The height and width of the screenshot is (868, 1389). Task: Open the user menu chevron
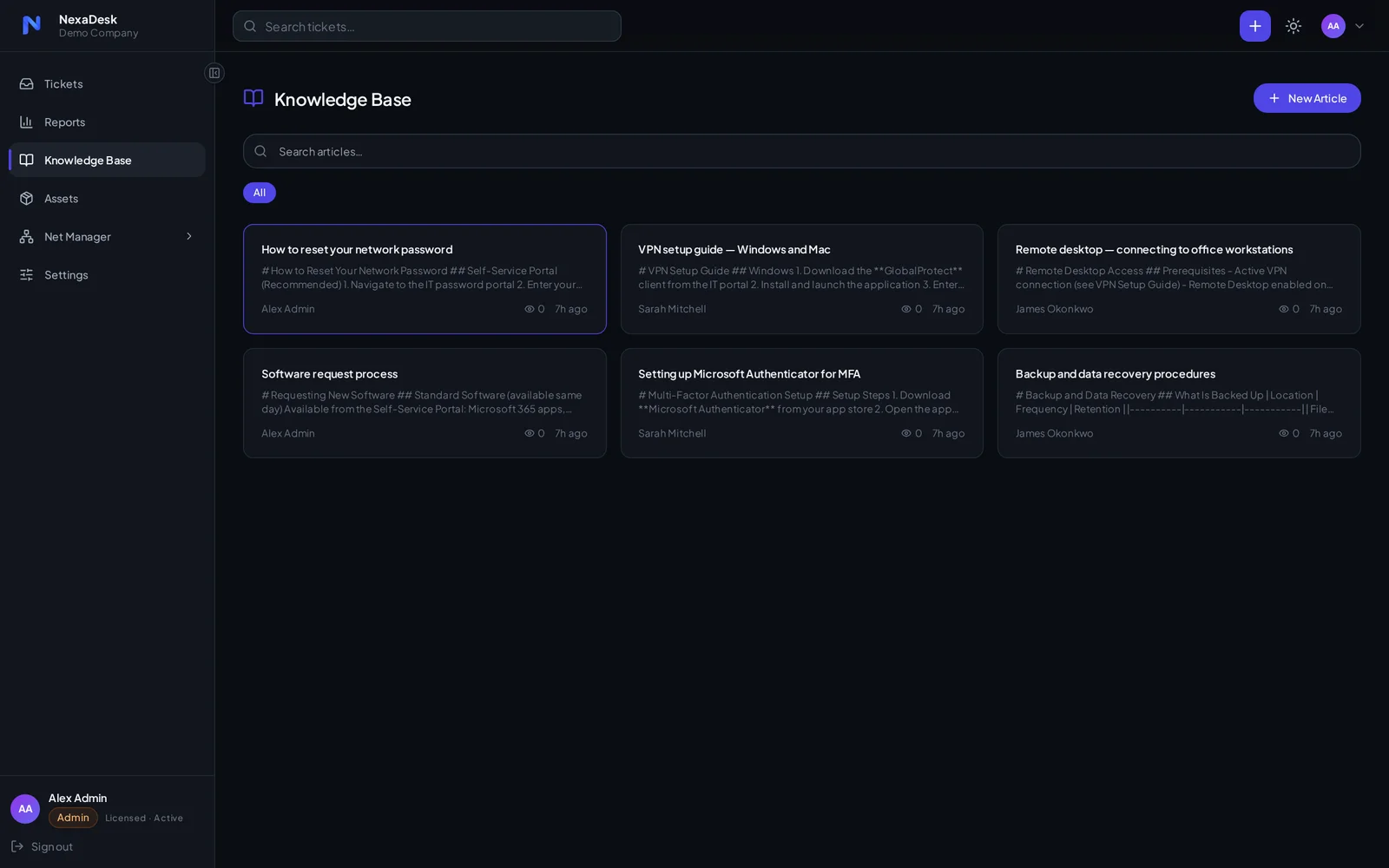click(x=1359, y=26)
